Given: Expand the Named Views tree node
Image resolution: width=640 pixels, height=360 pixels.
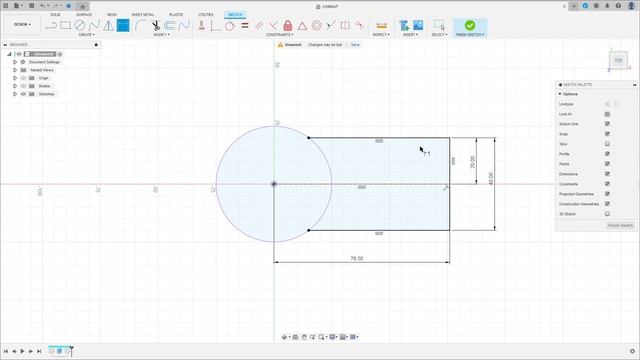Looking at the screenshot, I should tap(15, 70).
